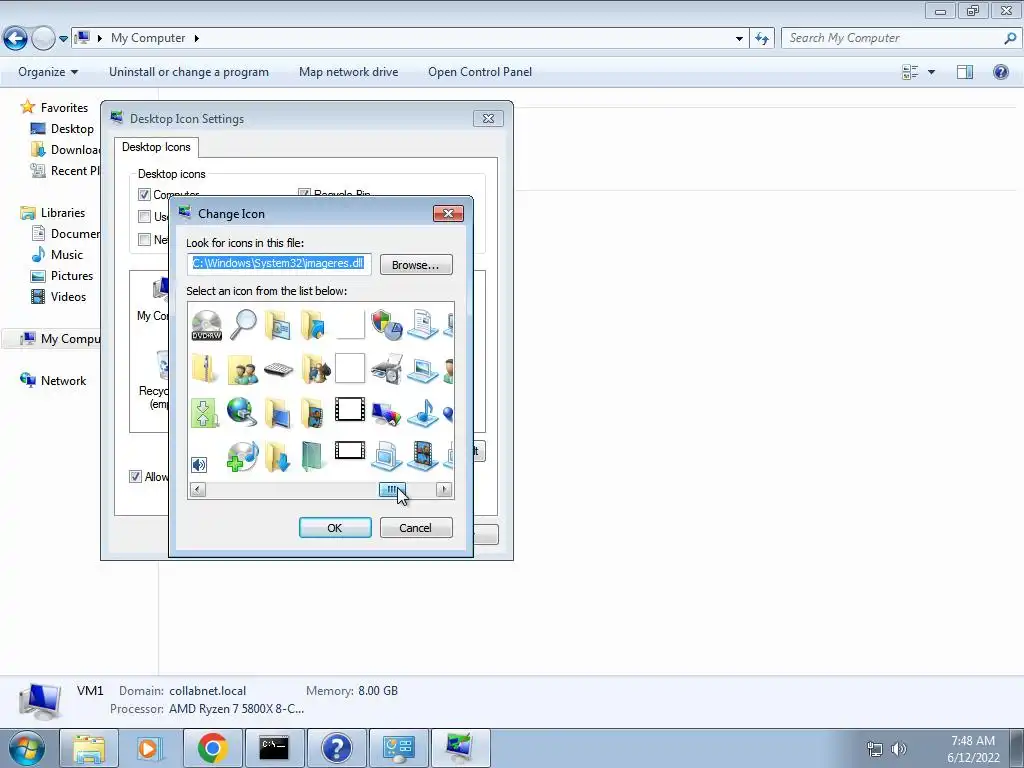Select the globe with network cable icon
1024x768 pixels.
[x=242, y=412]
